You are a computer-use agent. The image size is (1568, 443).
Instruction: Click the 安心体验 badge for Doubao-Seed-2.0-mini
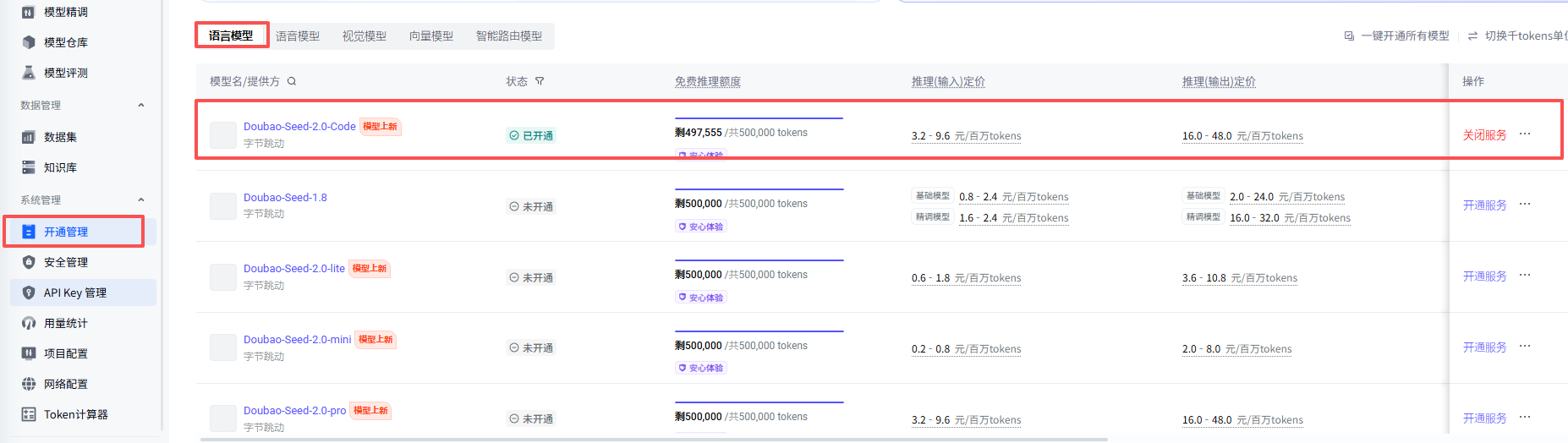[x=701, y=368]
